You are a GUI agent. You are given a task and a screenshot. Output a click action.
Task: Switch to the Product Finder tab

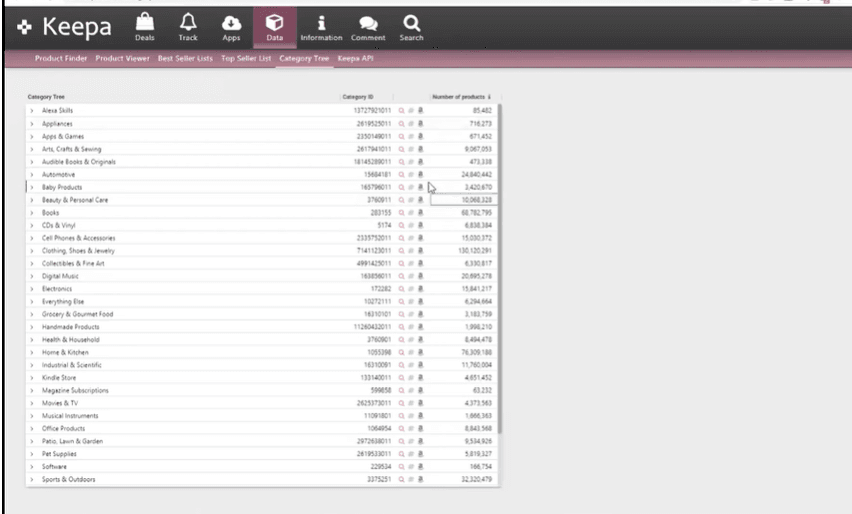tap(63, 59)
